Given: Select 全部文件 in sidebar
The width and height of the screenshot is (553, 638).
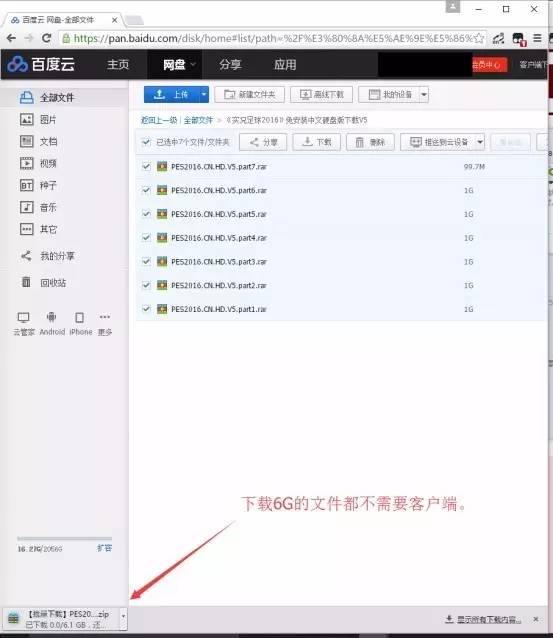Looking at the screenshot, I should tap(47, 97).
